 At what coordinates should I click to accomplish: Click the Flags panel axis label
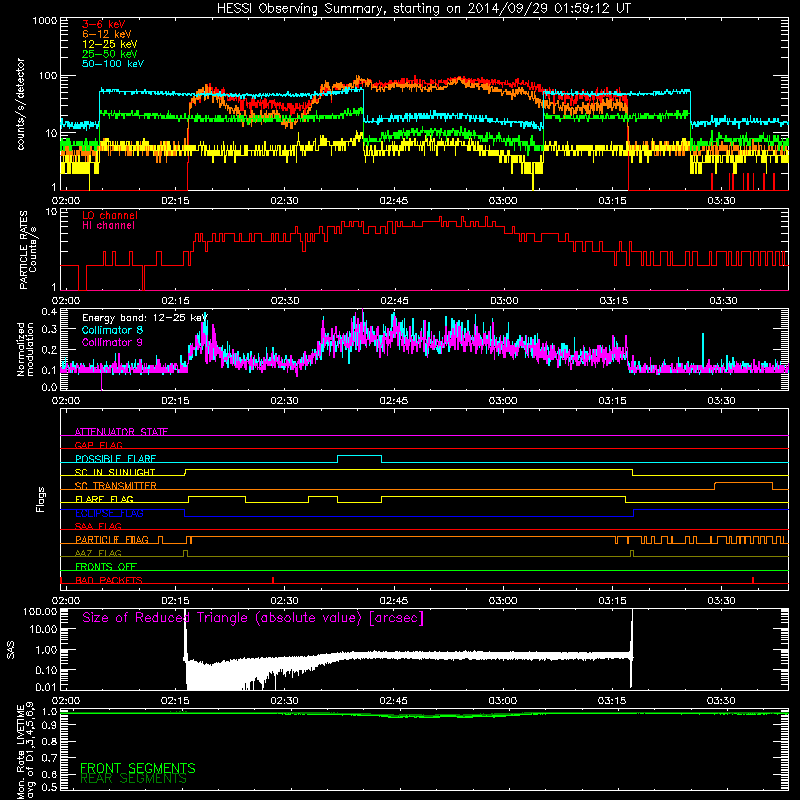pyautogui.click(x=41, y=499)
